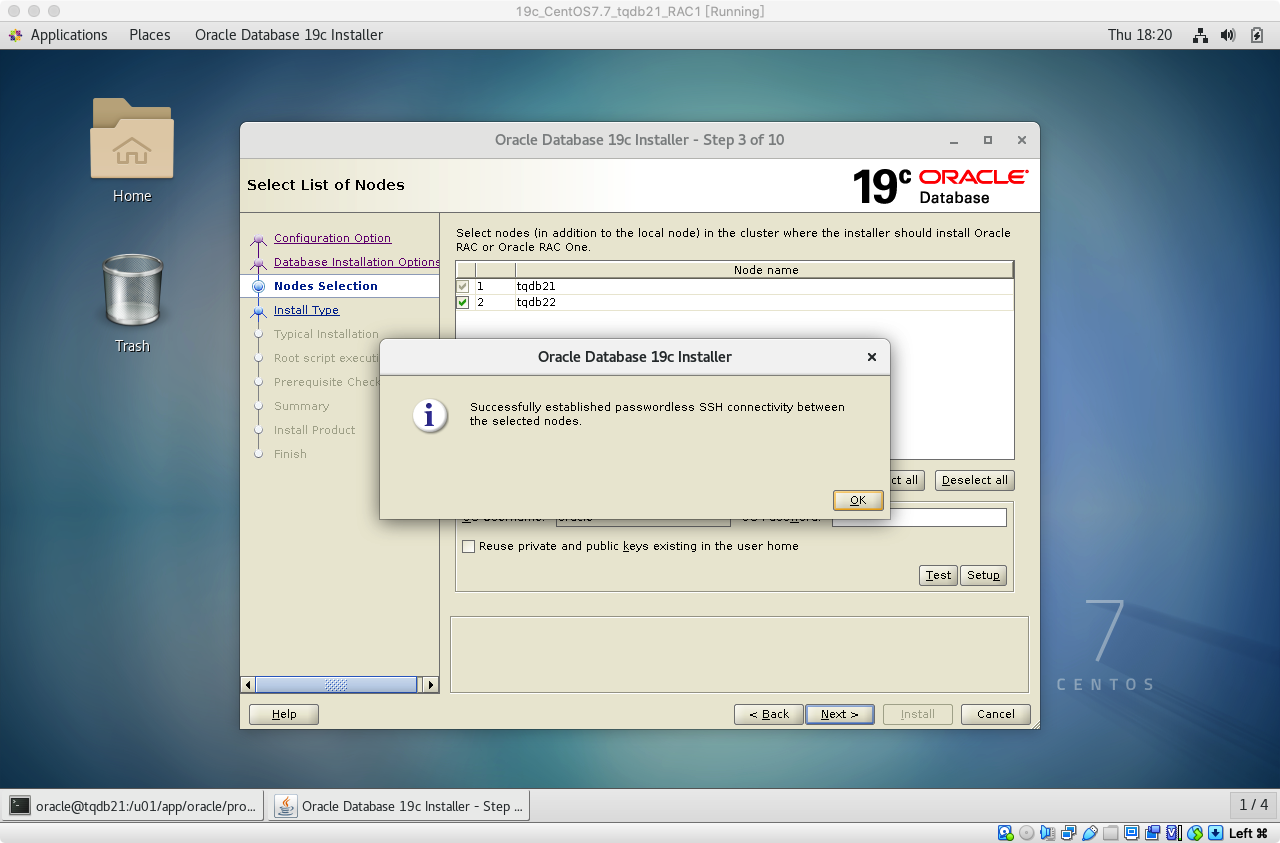Click VirtualBox USB devices status icon

1089,833
